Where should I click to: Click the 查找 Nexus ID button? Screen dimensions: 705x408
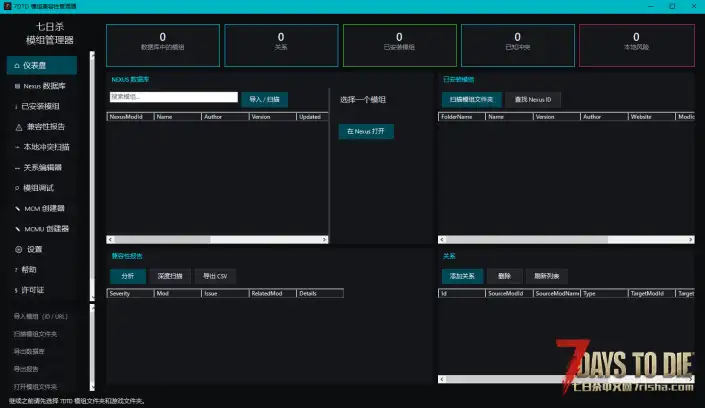533,99
